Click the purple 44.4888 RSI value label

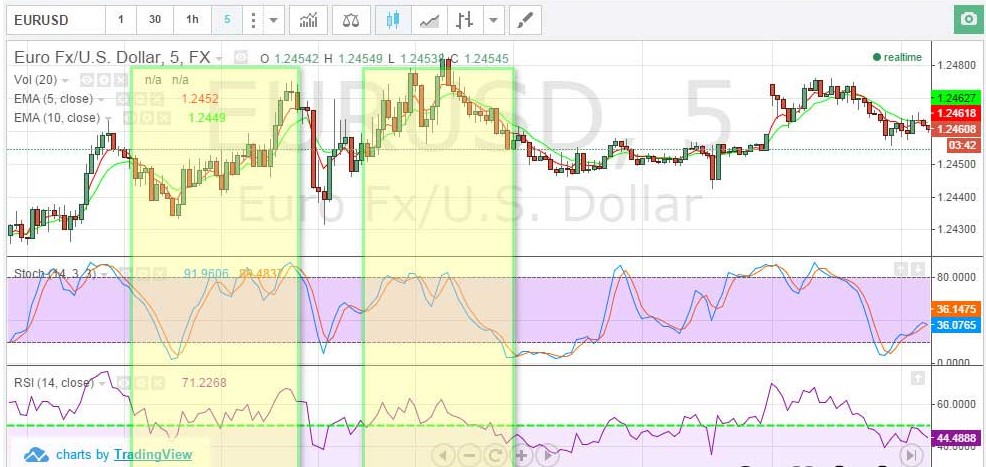[x=956, y=439]
